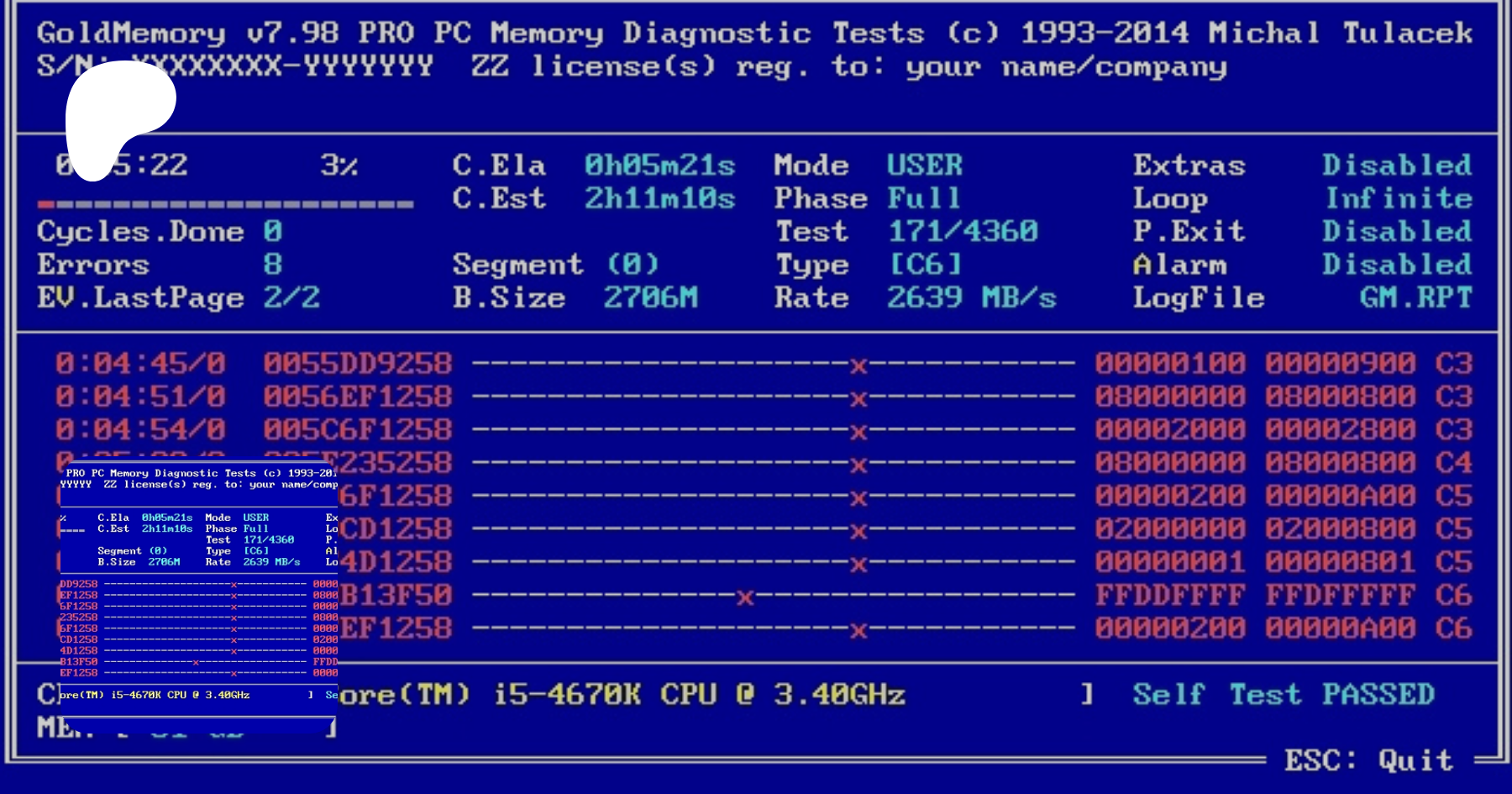Select the Type [C6] value
This screenshot has height=794, width=1512.
pyautogui.click(x=925, y=265)
